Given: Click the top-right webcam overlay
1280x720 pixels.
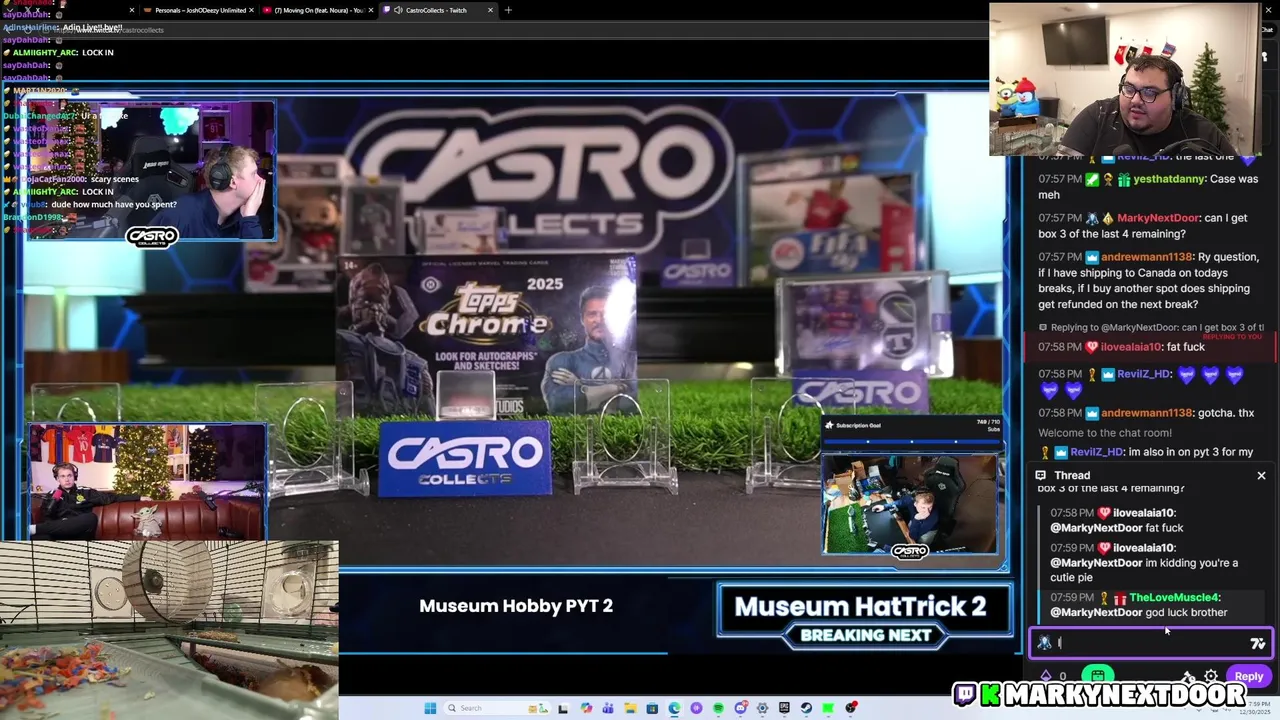Looking at the screenshot, I should coord(1126,80).
